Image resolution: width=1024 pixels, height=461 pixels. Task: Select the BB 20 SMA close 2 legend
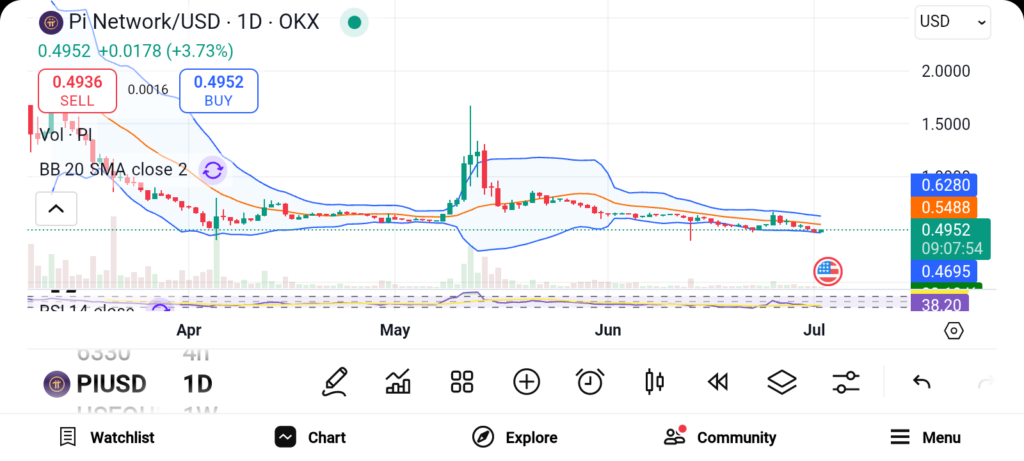point(114,170)
